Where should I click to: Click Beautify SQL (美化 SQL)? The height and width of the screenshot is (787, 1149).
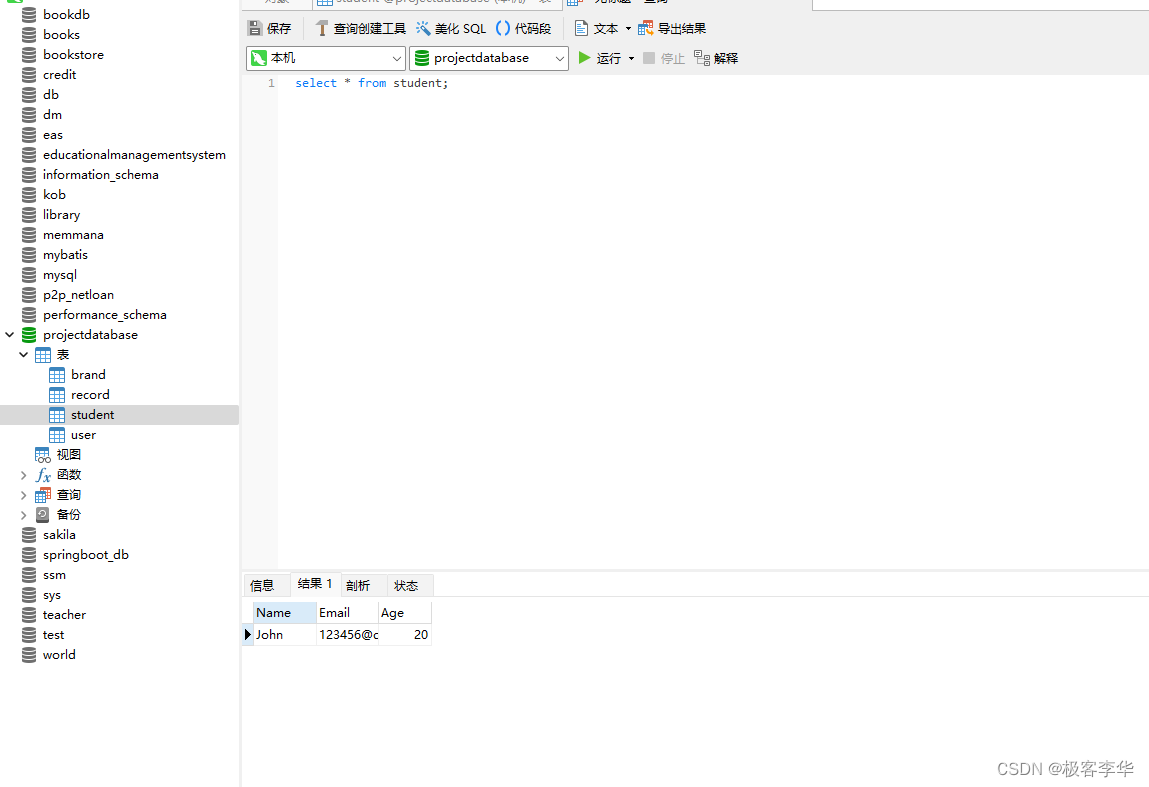[x=451, y=29]
